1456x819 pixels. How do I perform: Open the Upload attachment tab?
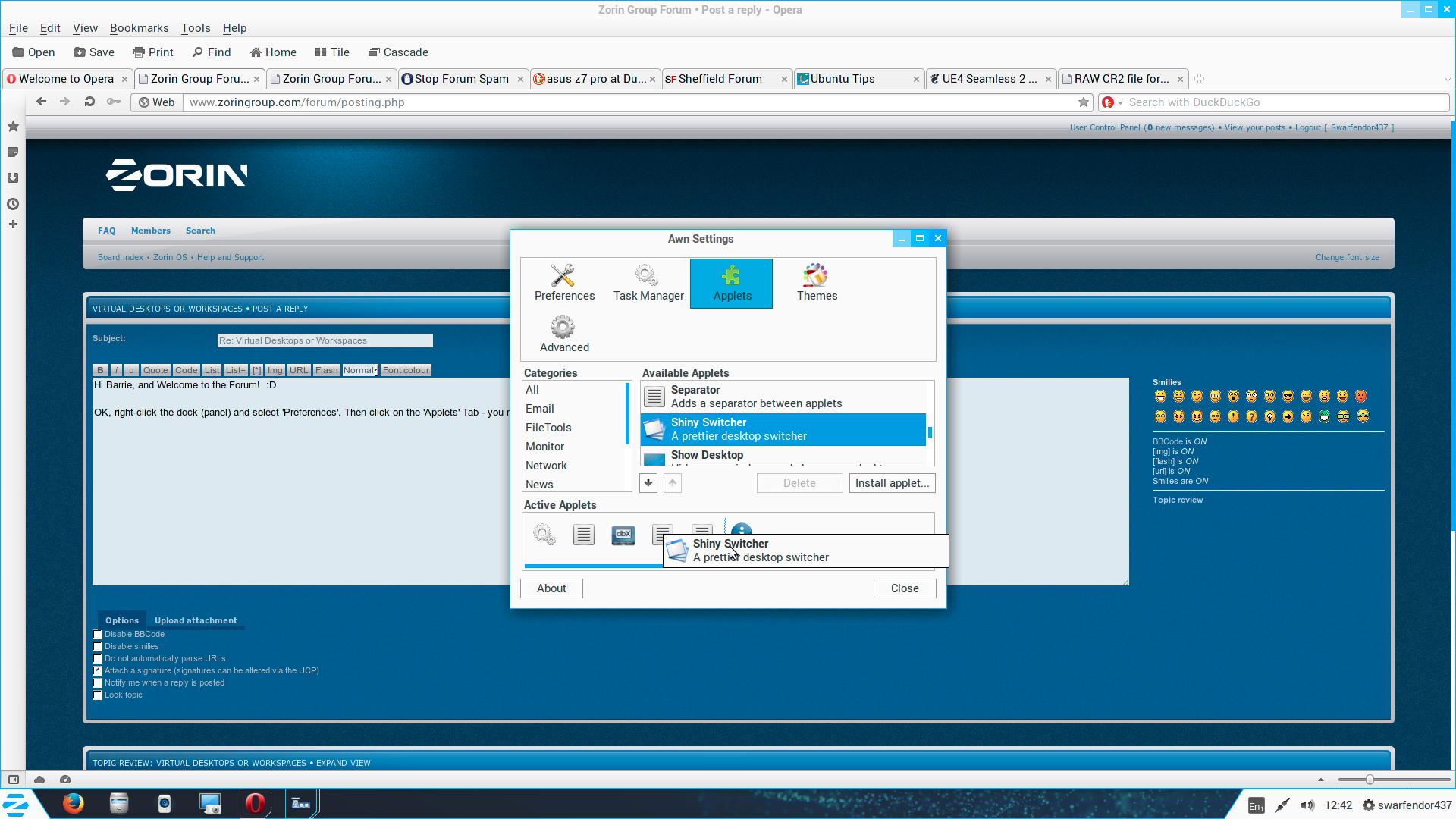tap(196, 620)
